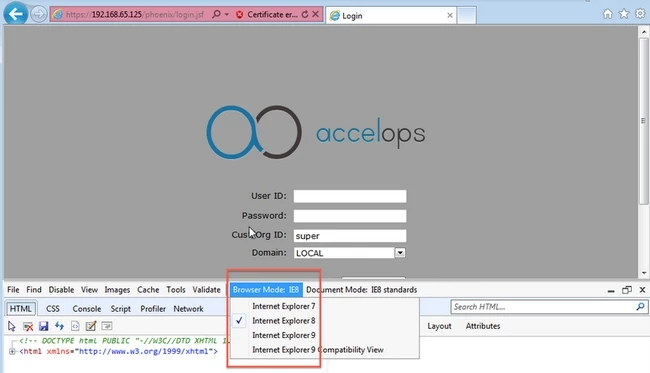Open the address bar search magnifier

(x=216, y=14)
